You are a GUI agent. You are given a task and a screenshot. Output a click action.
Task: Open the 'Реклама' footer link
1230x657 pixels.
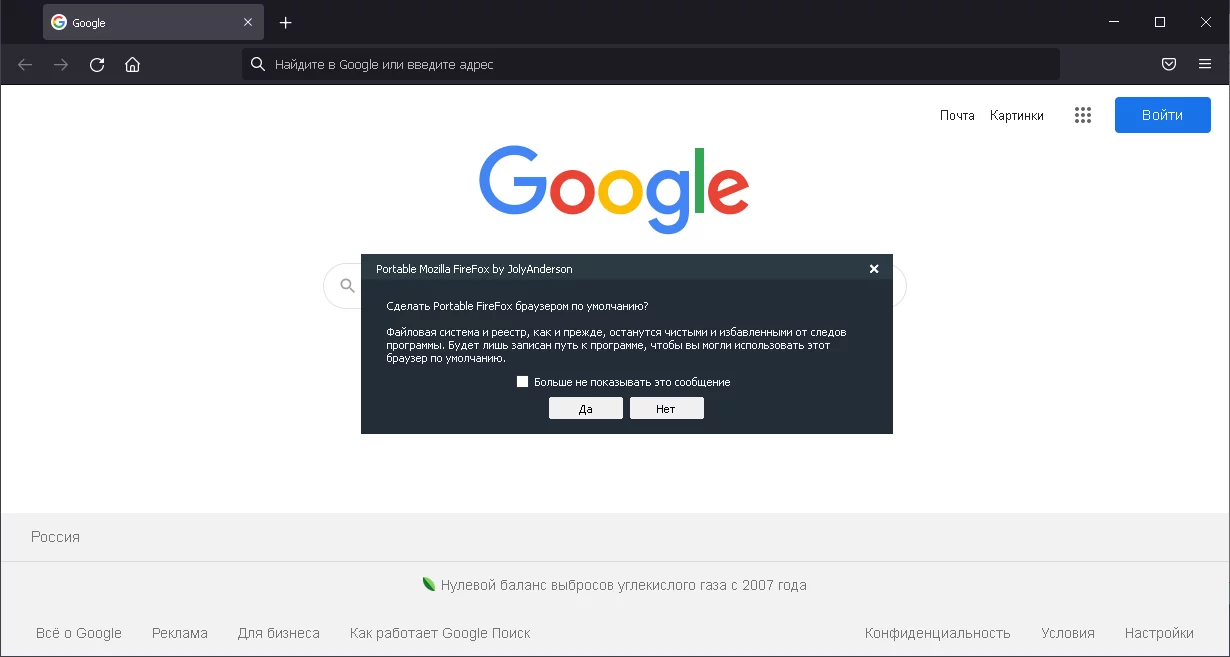pyautogui.click(x=180, y=633)
